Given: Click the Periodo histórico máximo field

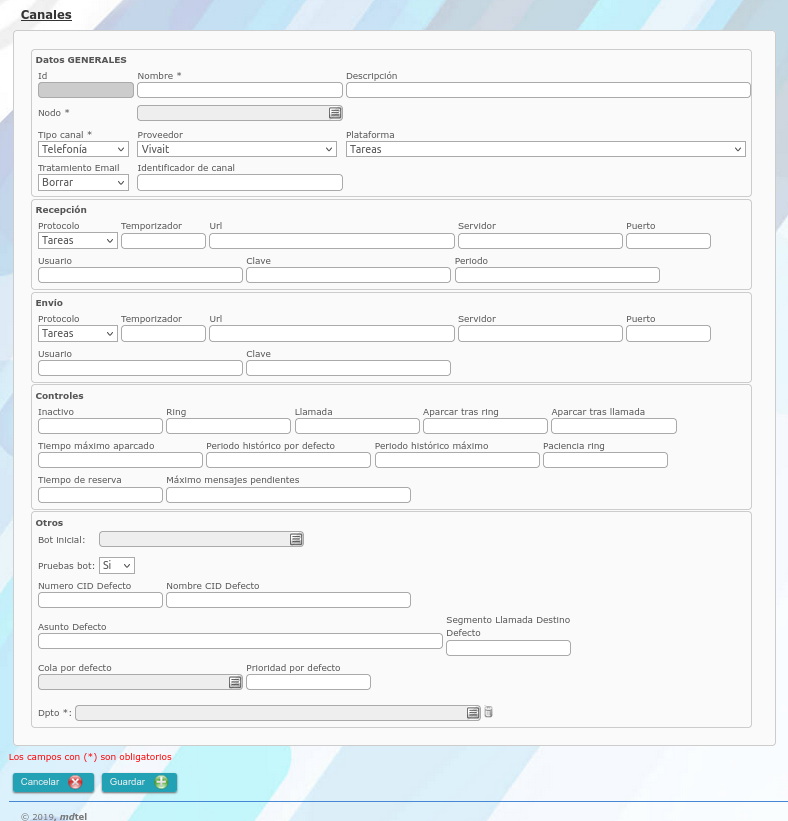Looking at the screenshot, I should pos(457,460).
